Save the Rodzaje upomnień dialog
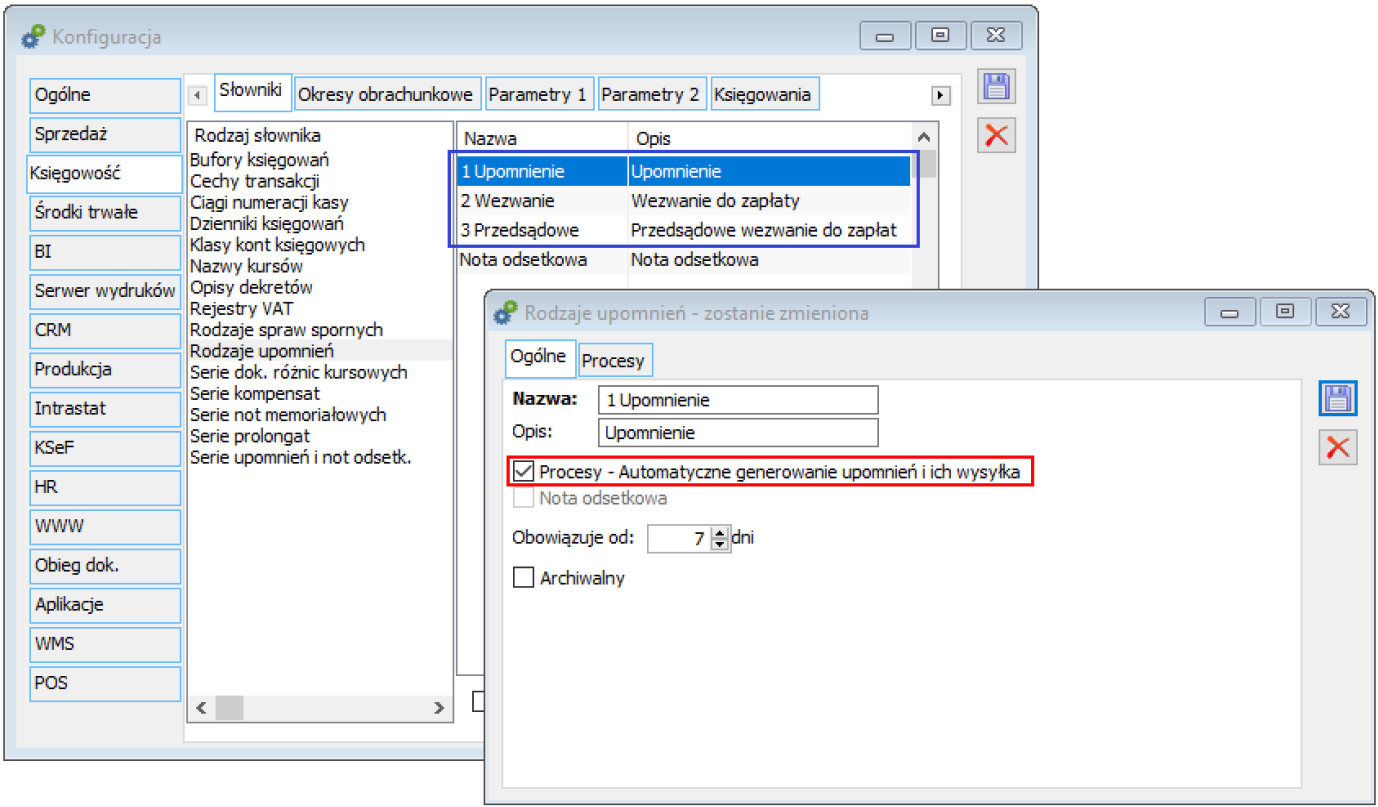Screen dimensions: 1378x807 tap(1338, 399)
